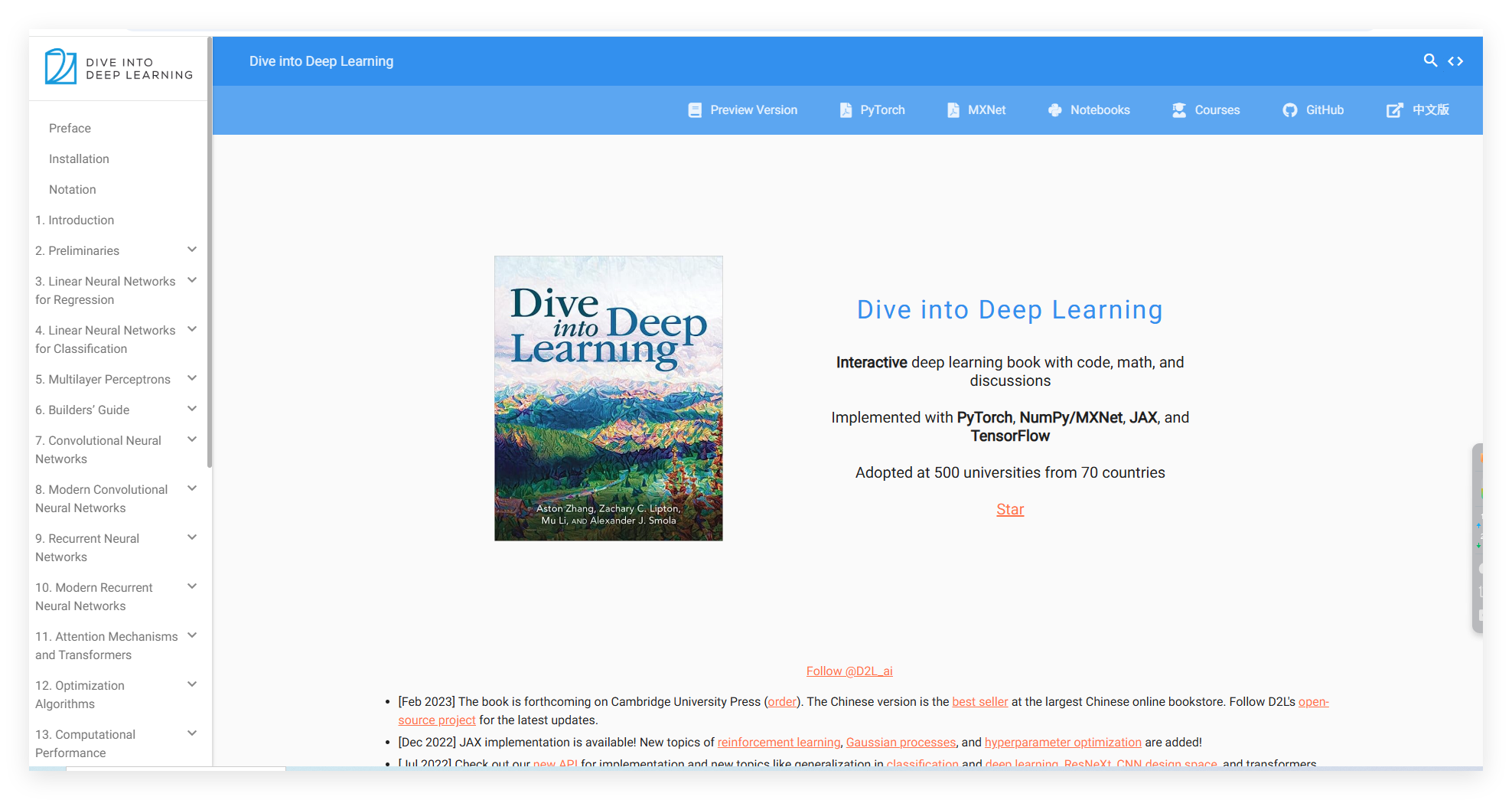
Task: Click the book icon beside Preview Version
Action: tap(695, 110)
